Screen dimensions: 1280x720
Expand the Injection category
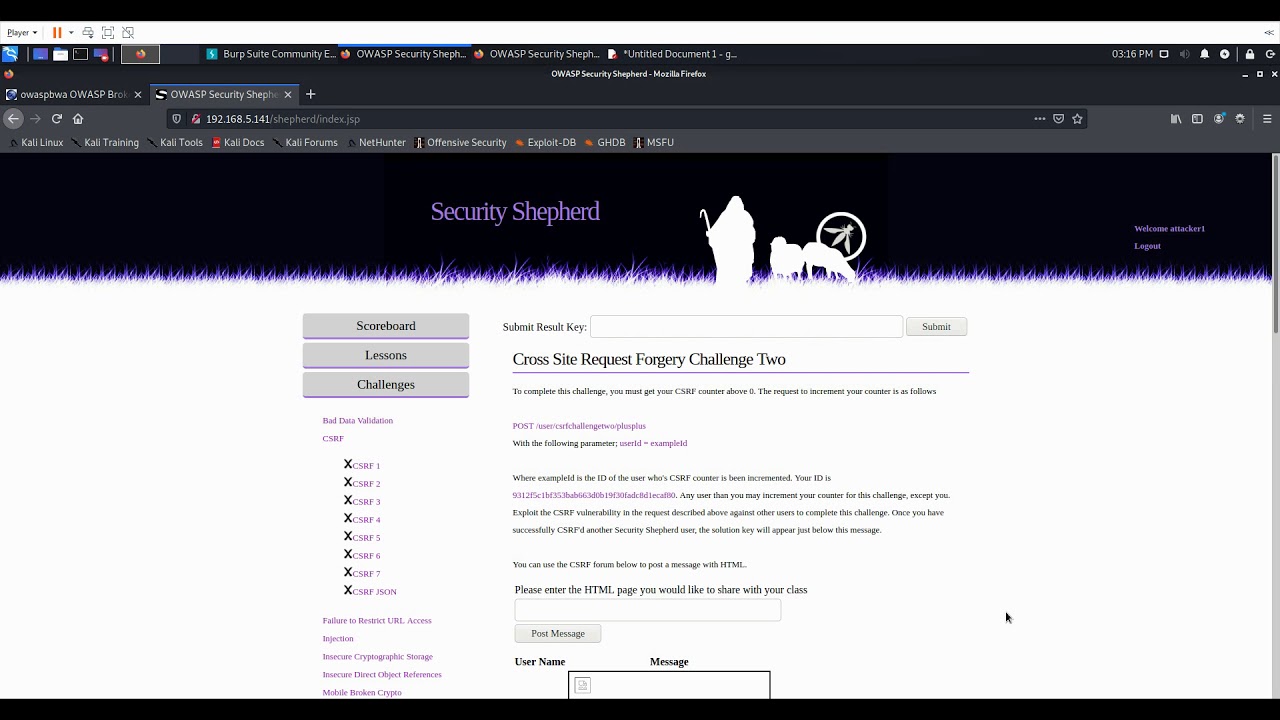[338, 638]
